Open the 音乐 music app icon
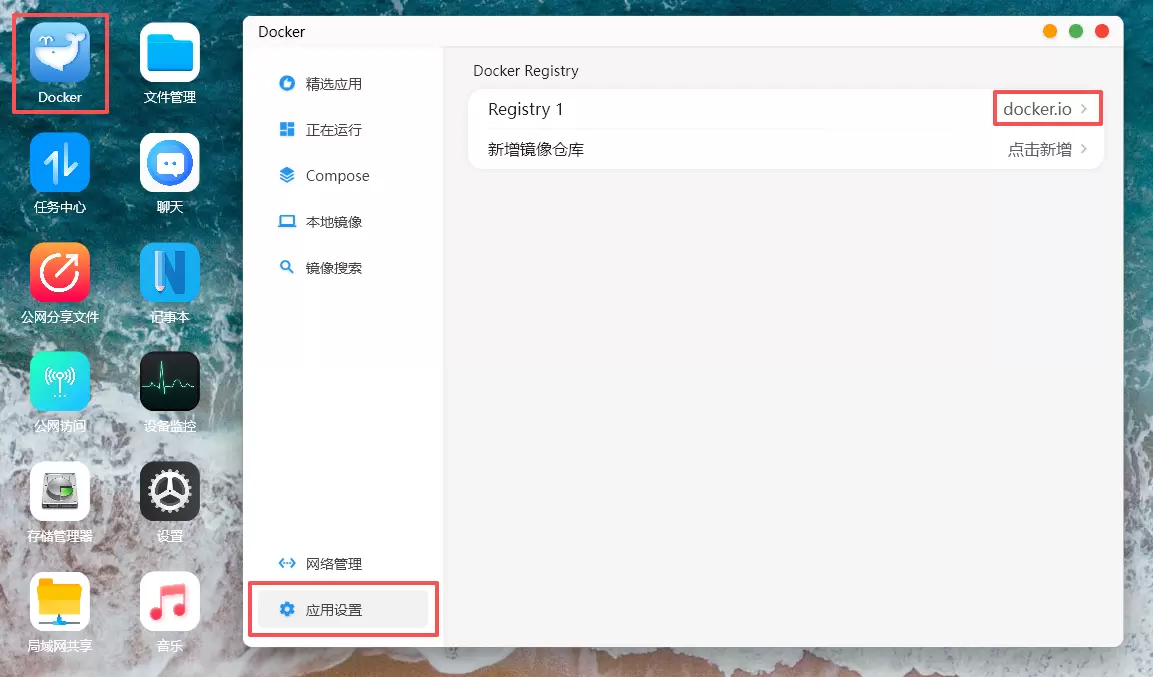 [x=170, y=601]
